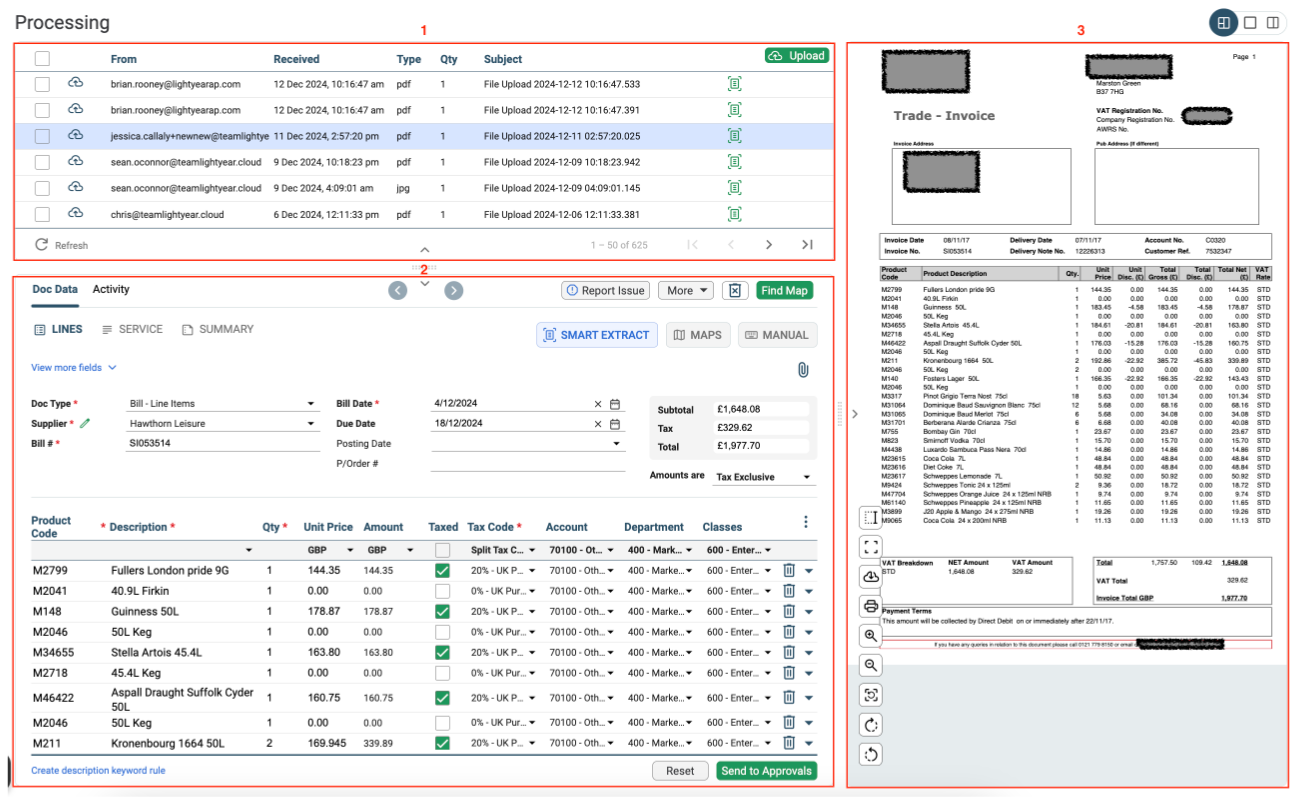Click the Find Map button
Viewport: 1298px width, 804px height.
(x=785, y=290)
